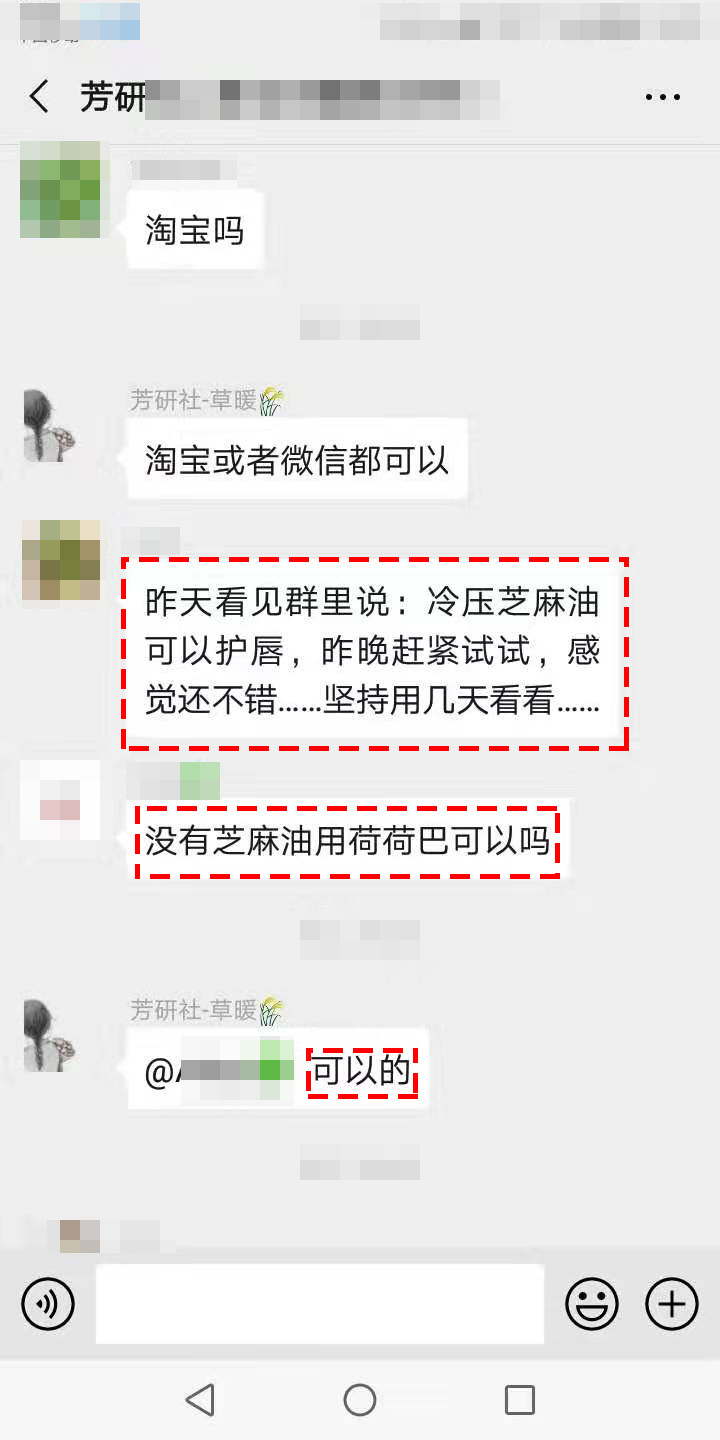Click the message text input field
The image size is (720, 1440).
point(320,1304)
